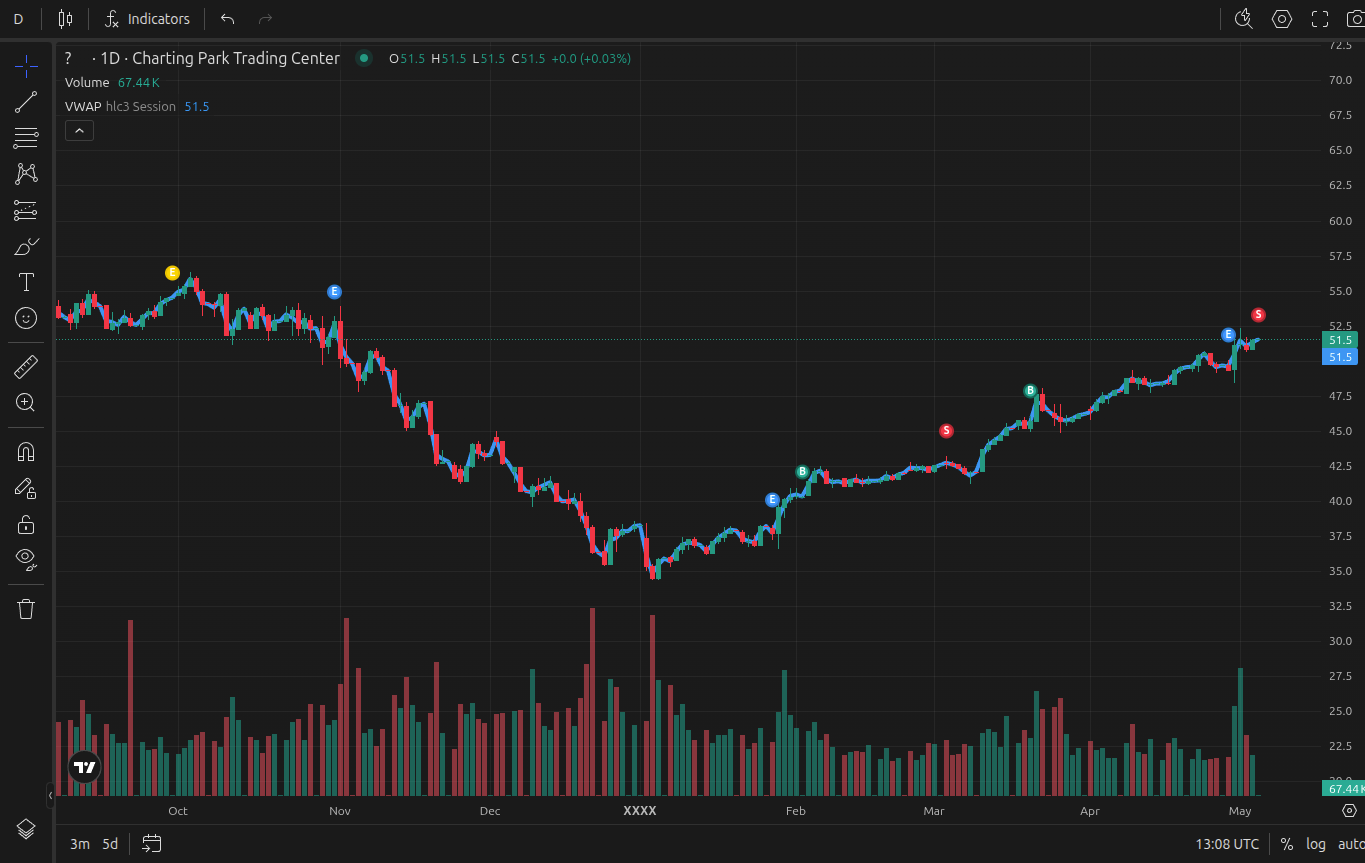The image size is (1365, 863).
Task: Open chart settings gear icon
Action: pyautogui.click(x=1282, y=18)
